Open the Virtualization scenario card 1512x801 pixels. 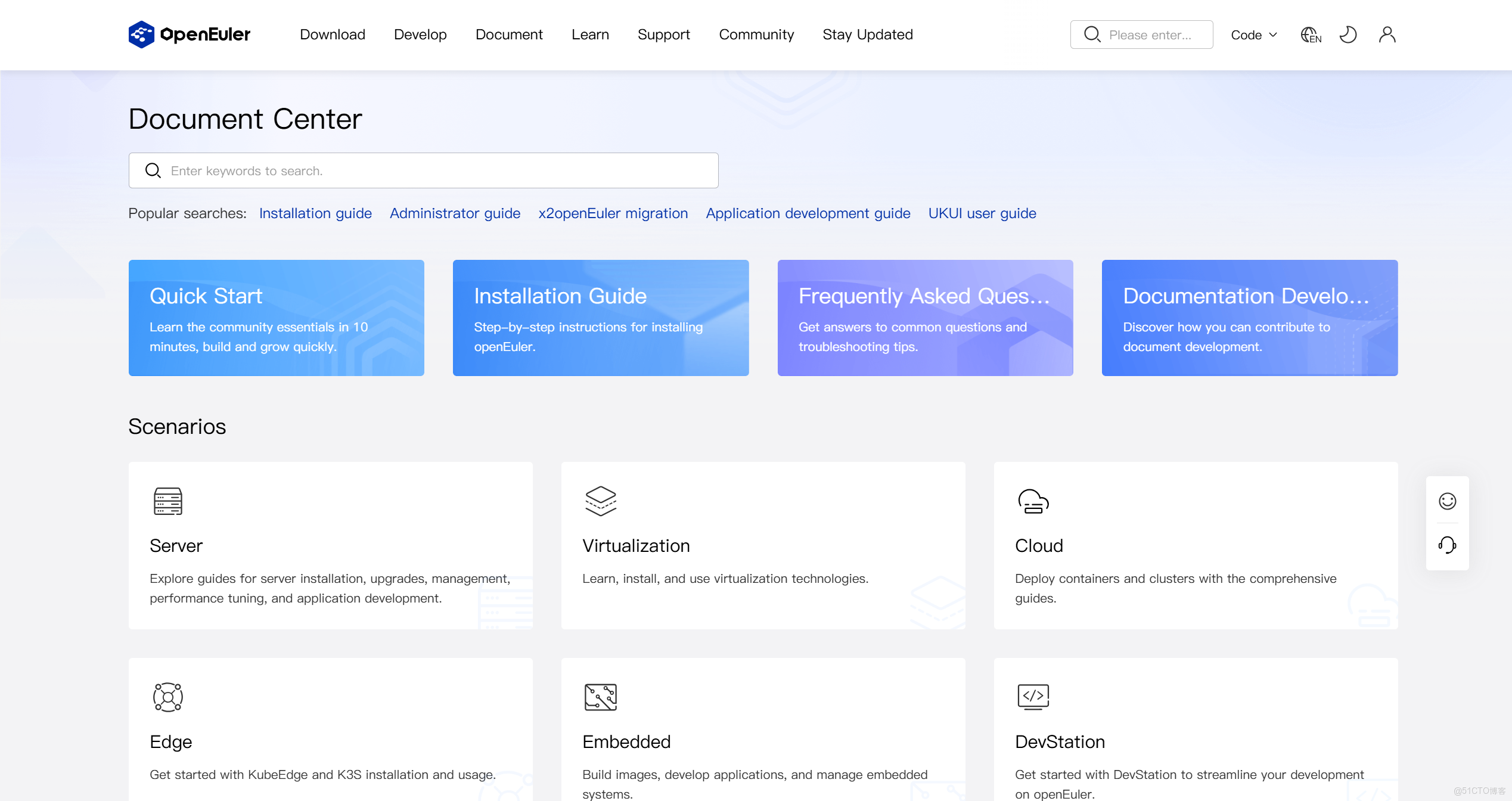[762, 545]
